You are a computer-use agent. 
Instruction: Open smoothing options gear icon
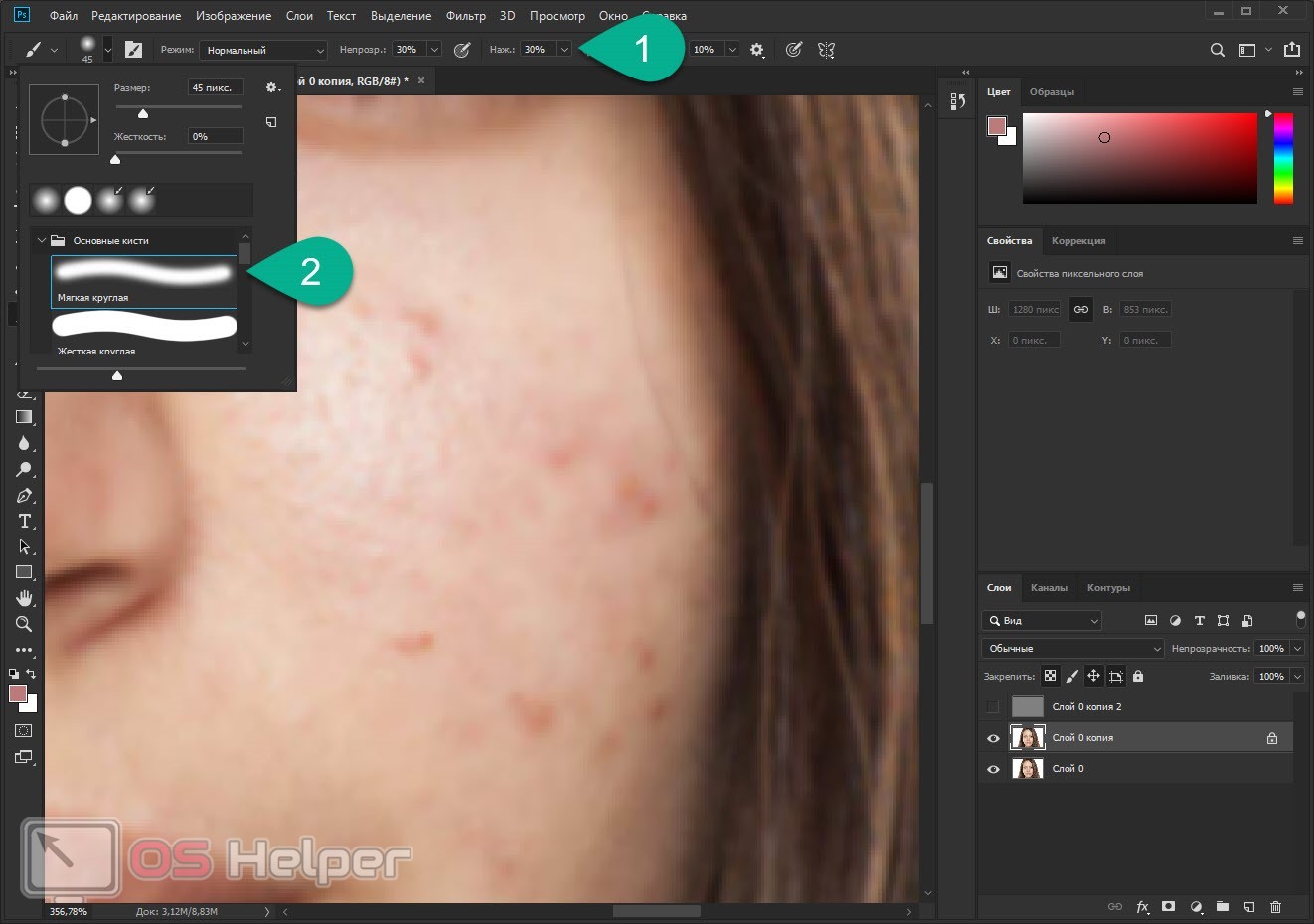(x=757, y=49)
